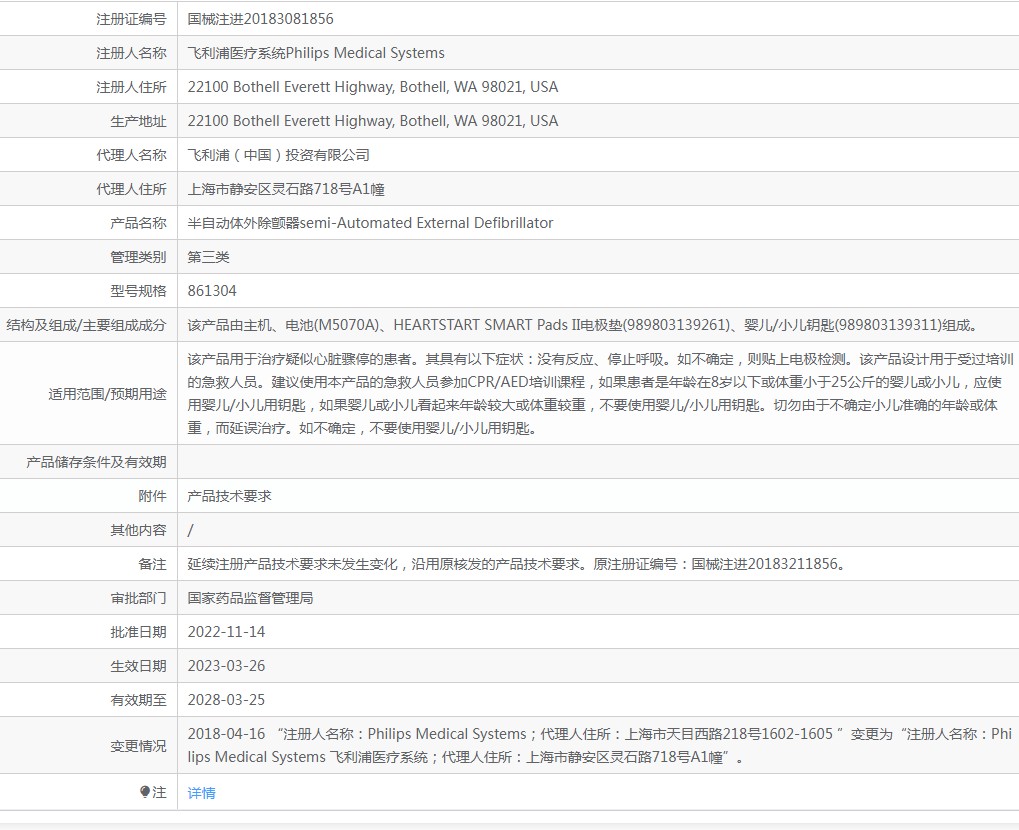Select agent name 飞利浦（中国）投资有限公司
This screenshot has width=1019, height=830.
tap(279, 155)
